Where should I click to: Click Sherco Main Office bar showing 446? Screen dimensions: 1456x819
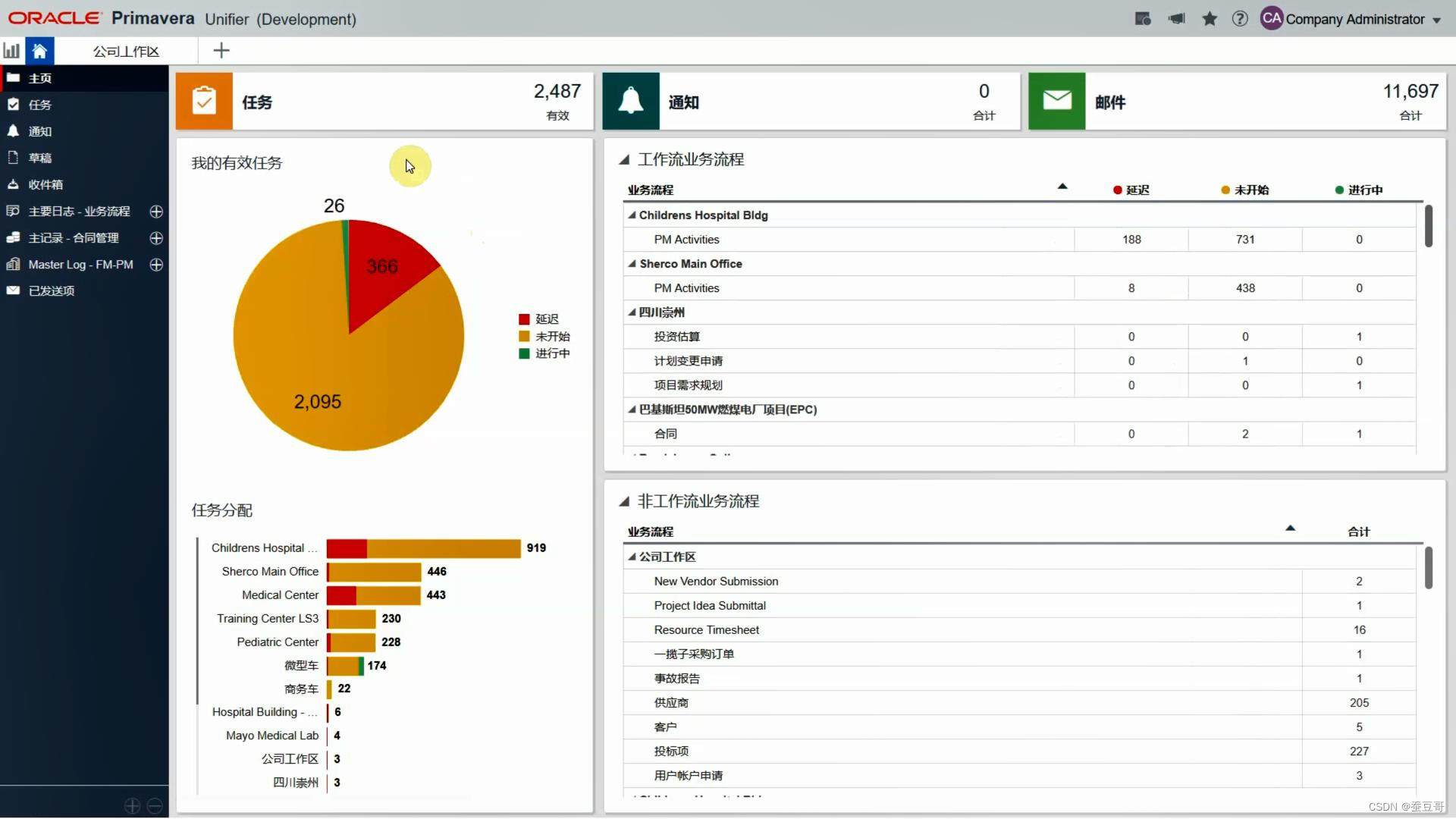(x=374, y=571)
